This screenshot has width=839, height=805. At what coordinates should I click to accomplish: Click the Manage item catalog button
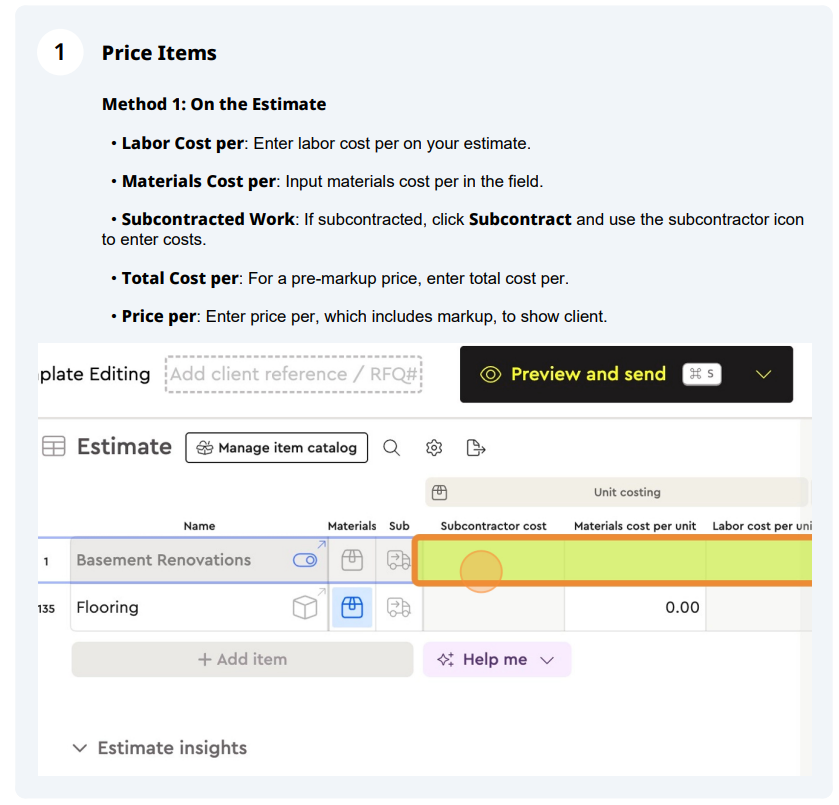coord(277,447)
